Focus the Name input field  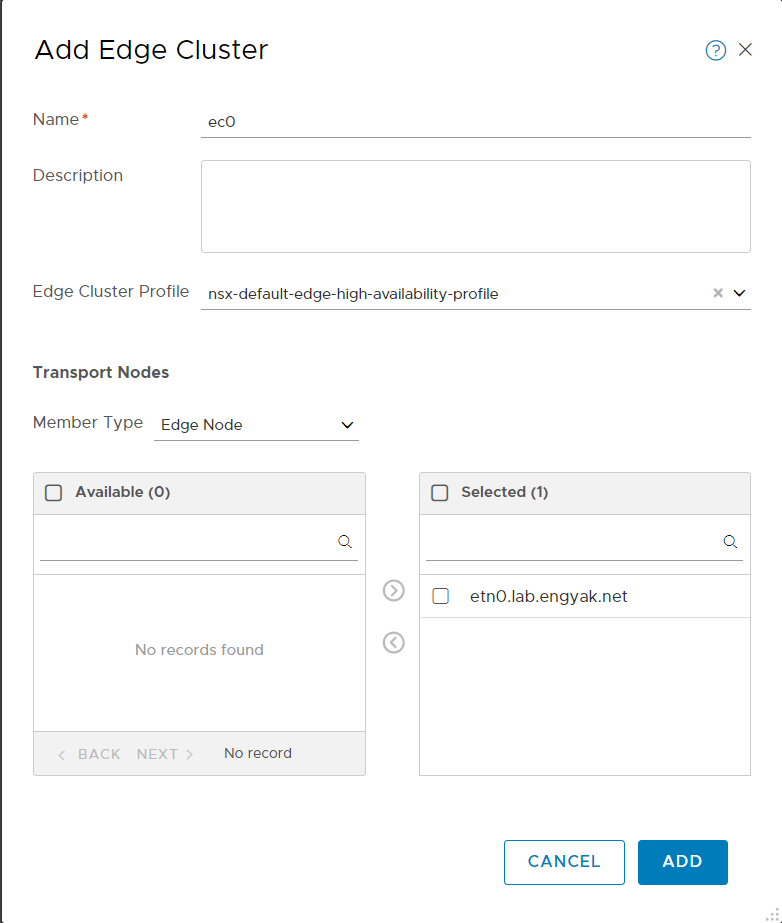pos(475,122)
